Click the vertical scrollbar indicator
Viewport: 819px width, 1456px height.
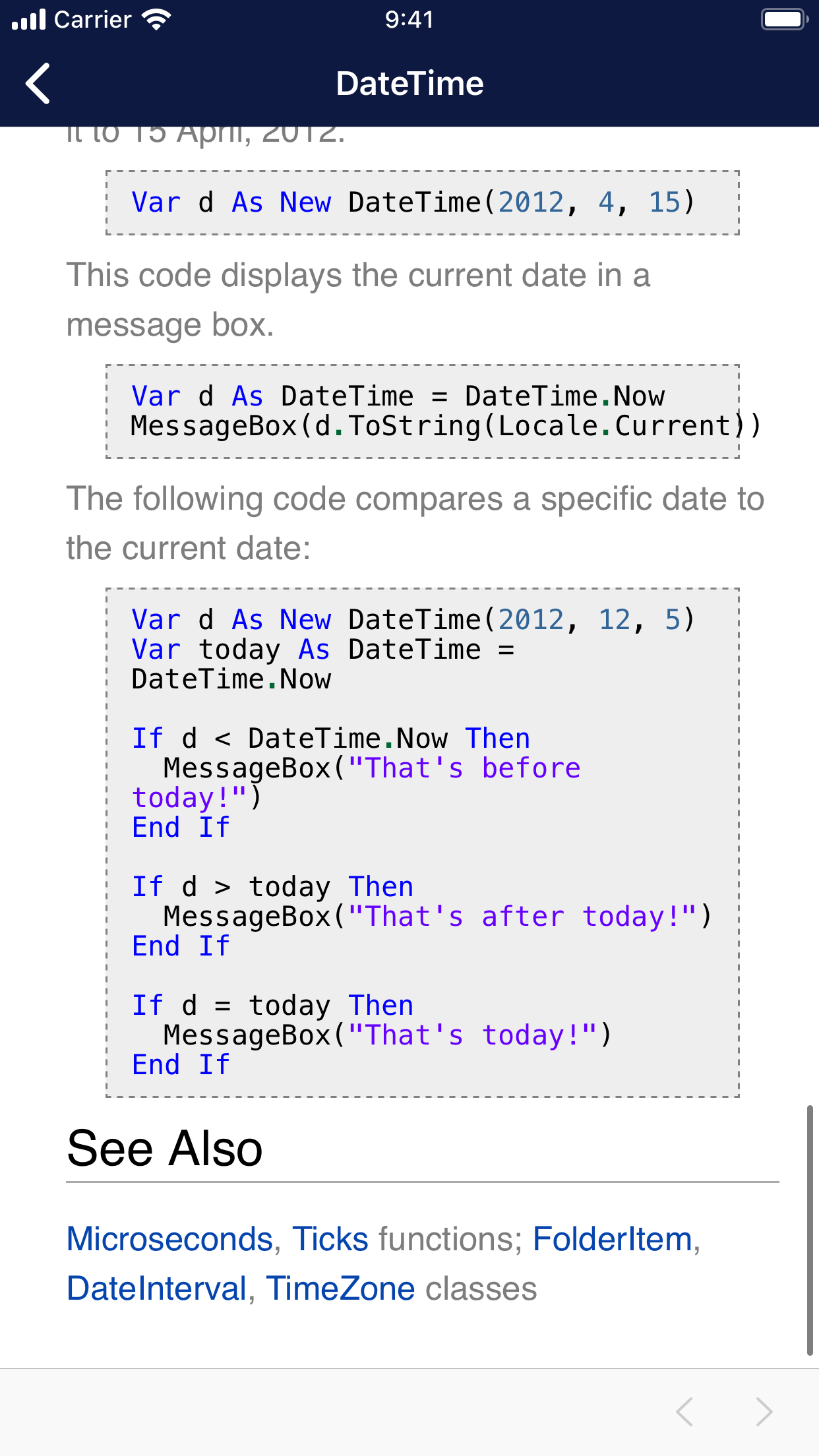coord(810,1230)
